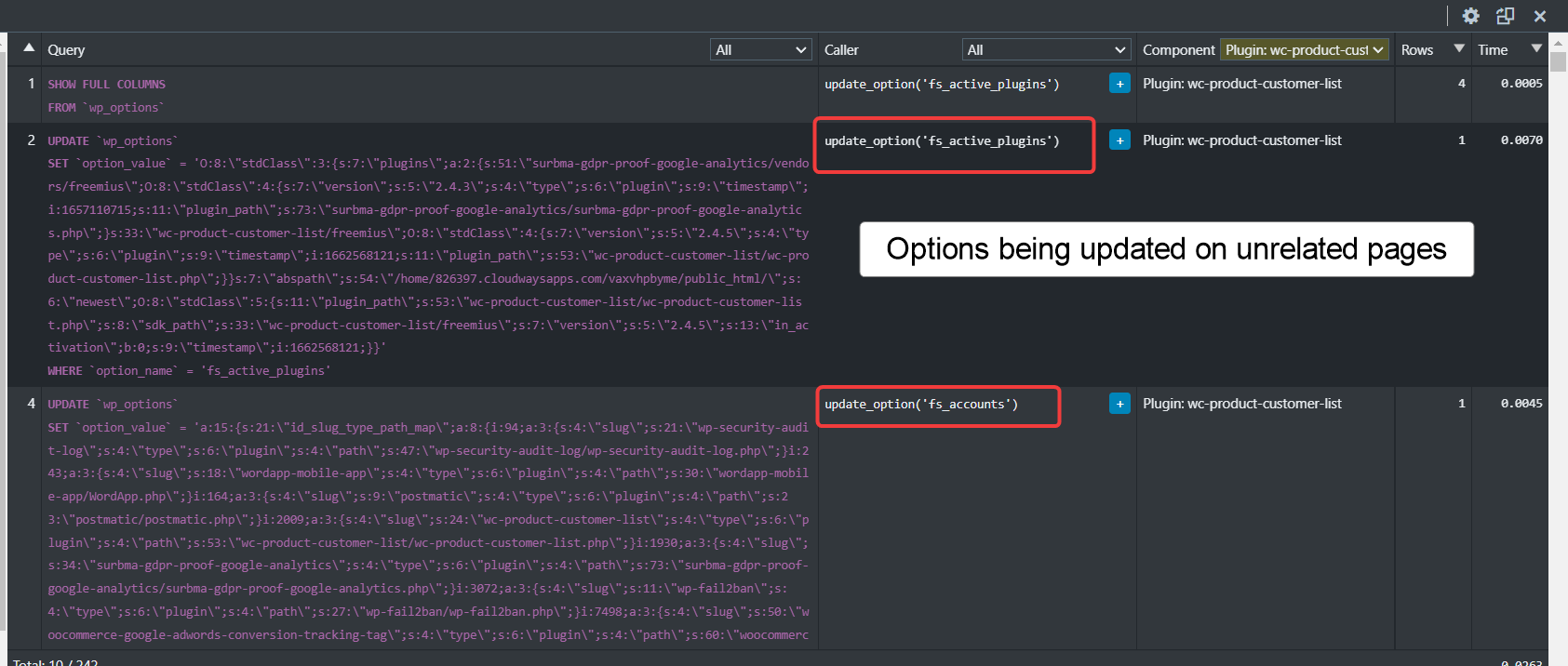Select caller update_option('fs_accounts')
Image resolution: width=1568 pixels, height=666 pixels.
[921, 405]
